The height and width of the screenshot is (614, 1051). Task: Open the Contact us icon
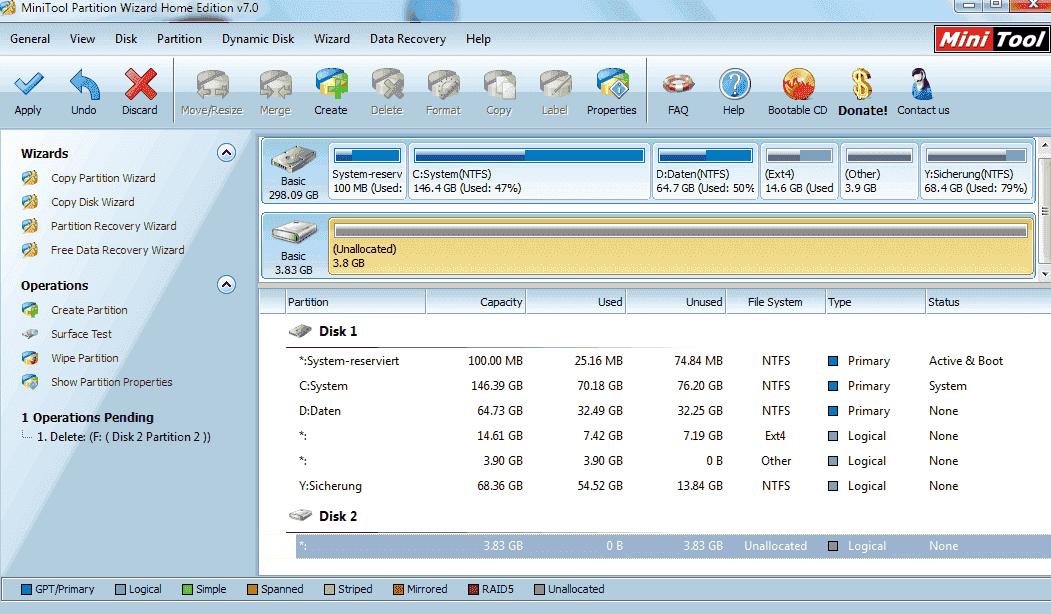(x=922, y=84)
